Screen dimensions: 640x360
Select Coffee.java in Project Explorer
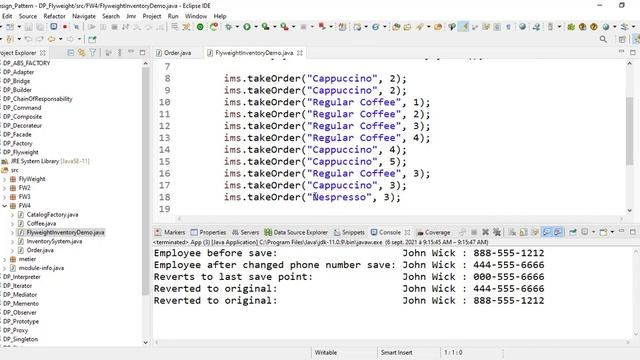[x=41, y=224]
